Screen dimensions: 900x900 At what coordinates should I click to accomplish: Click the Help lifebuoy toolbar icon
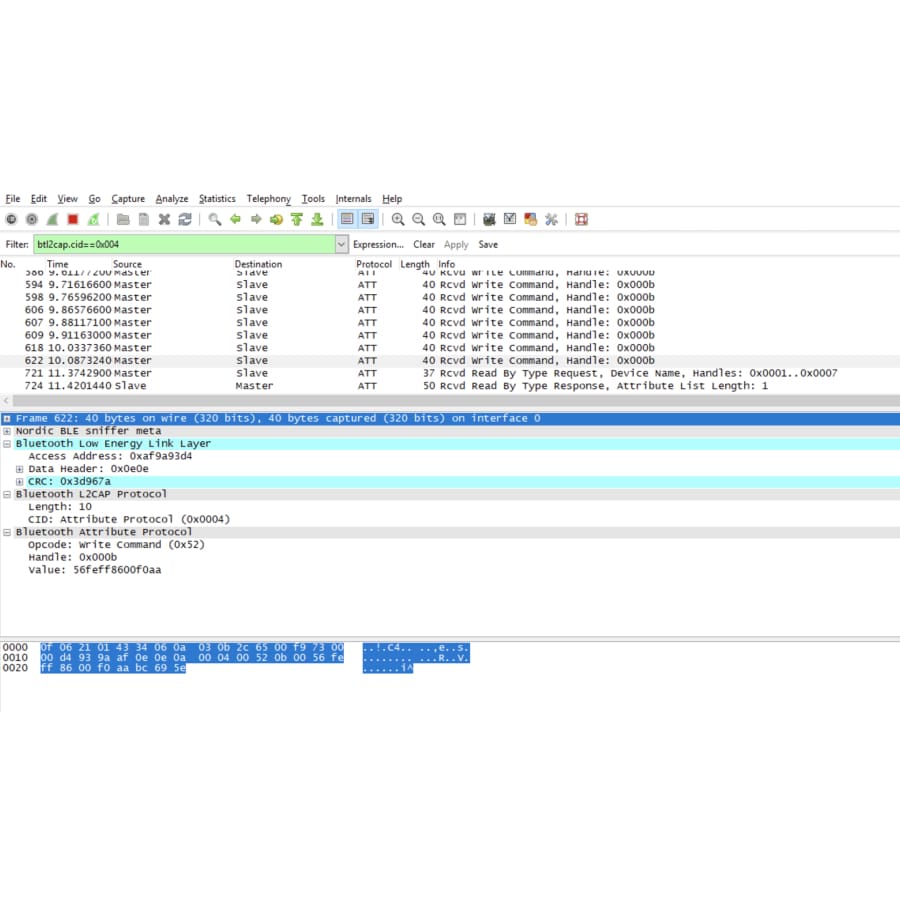click(581, 219)
